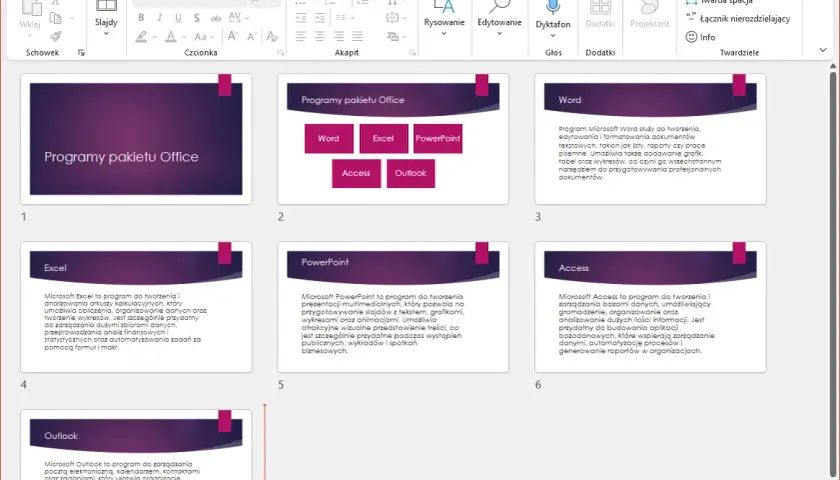Select the PowerPoint slide thumbnail
This screenshot has height=480, width=840.
[393, 307]
